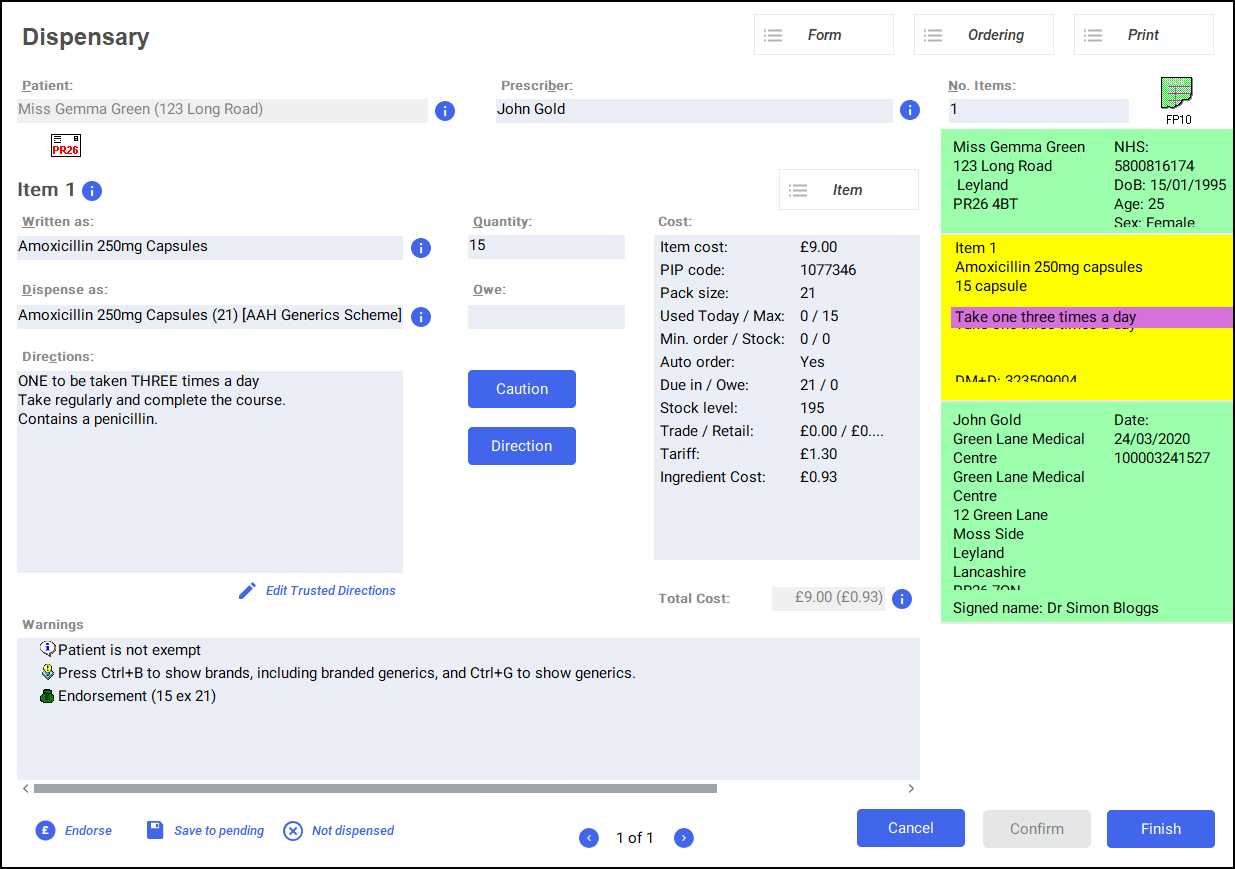The width and height of the screenshot is (1235, 869).
Task: Click the info icon next to Patient field
Action: coord(445,111)
